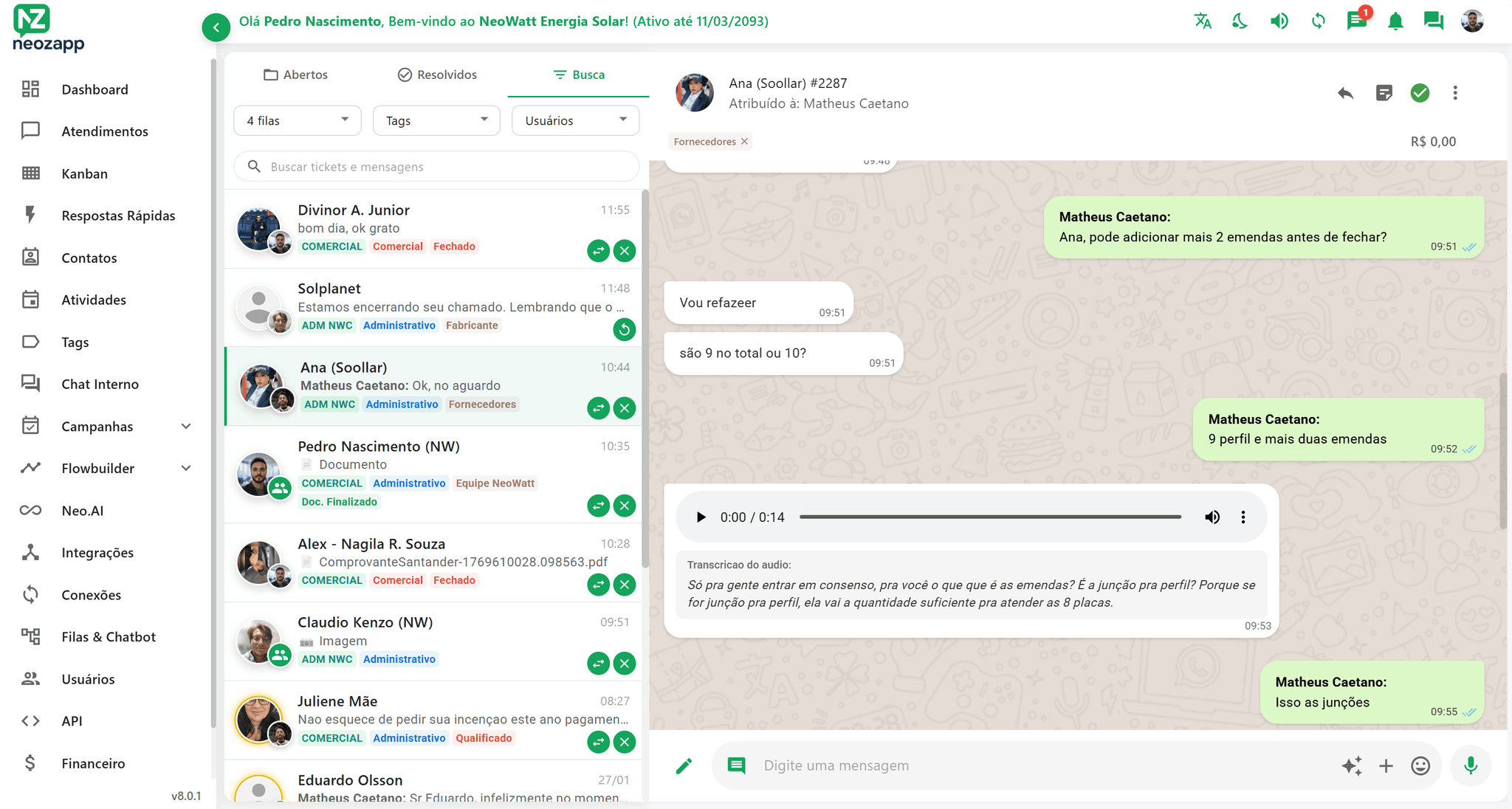Remove the Fornecedores tag filter
Viewport: 1512px width, 809px height.
[745, 141]
